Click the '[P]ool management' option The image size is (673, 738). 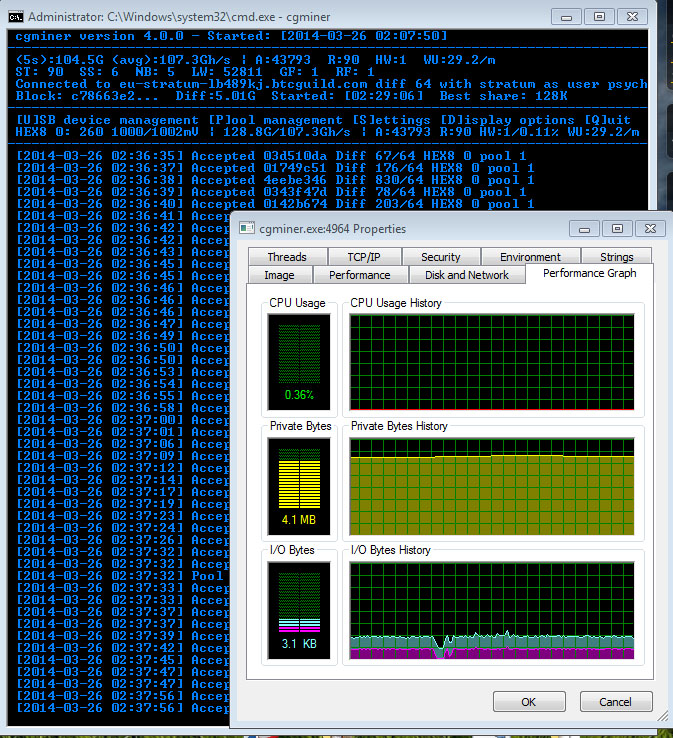[275, 120]
